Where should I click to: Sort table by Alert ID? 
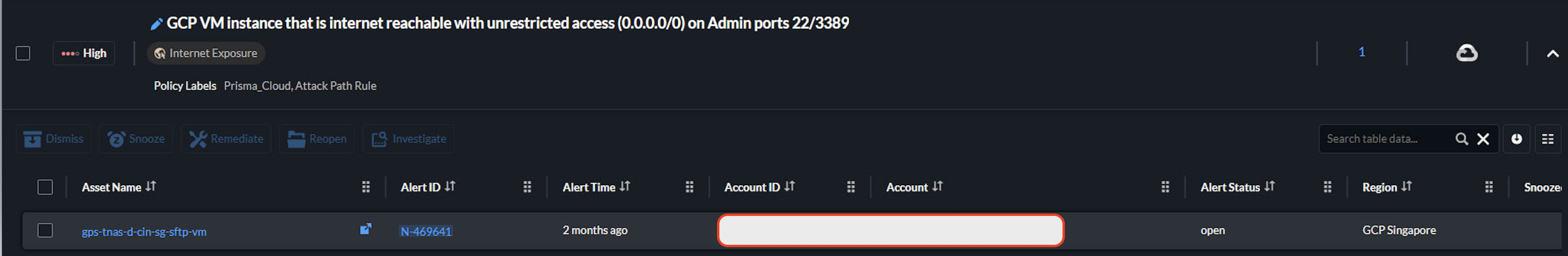coord(450,187)
